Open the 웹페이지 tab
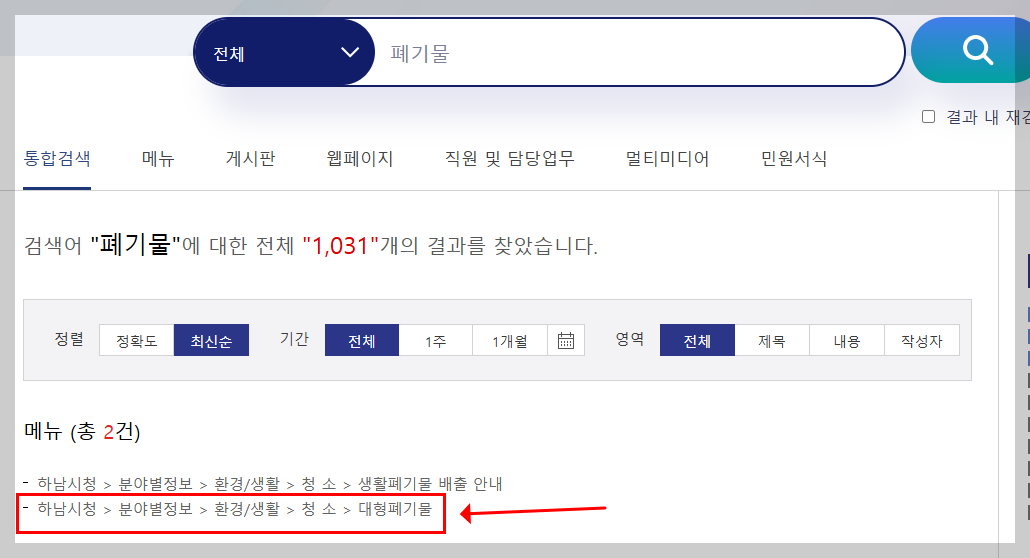The height and width of the screenshot is (558, 1030). tap(360, 158)
